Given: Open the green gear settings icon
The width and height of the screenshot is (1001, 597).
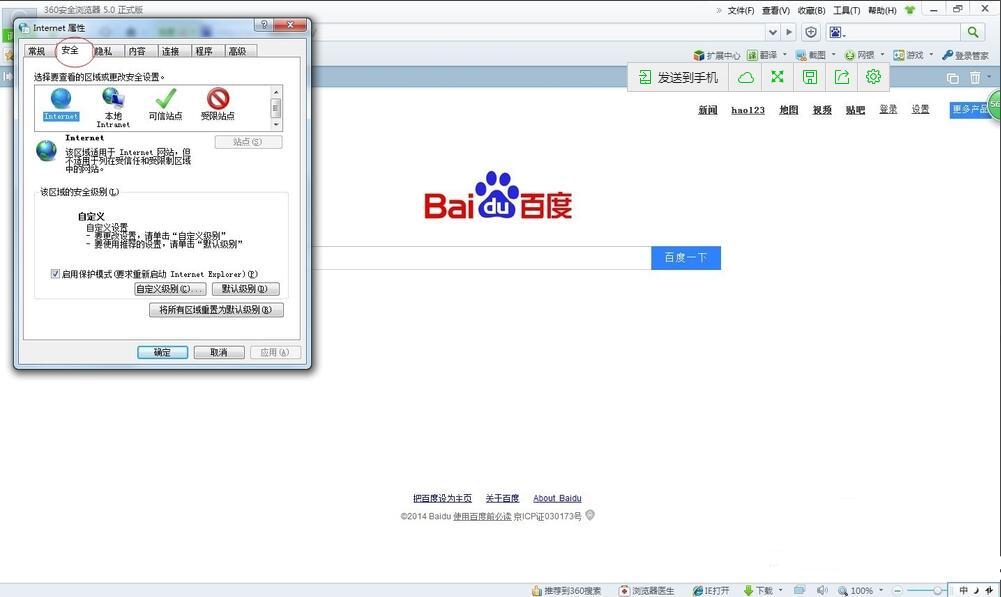Looking at the screenshot, I should 873,77.
